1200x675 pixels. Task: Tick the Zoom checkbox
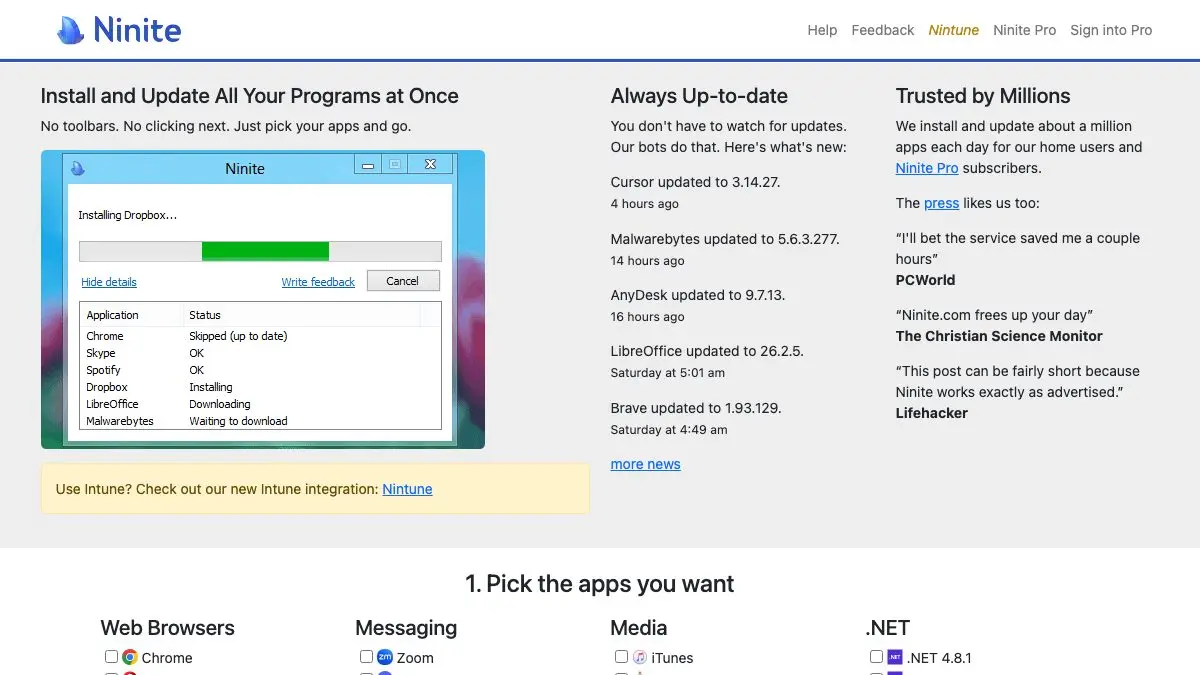point(366,657)
